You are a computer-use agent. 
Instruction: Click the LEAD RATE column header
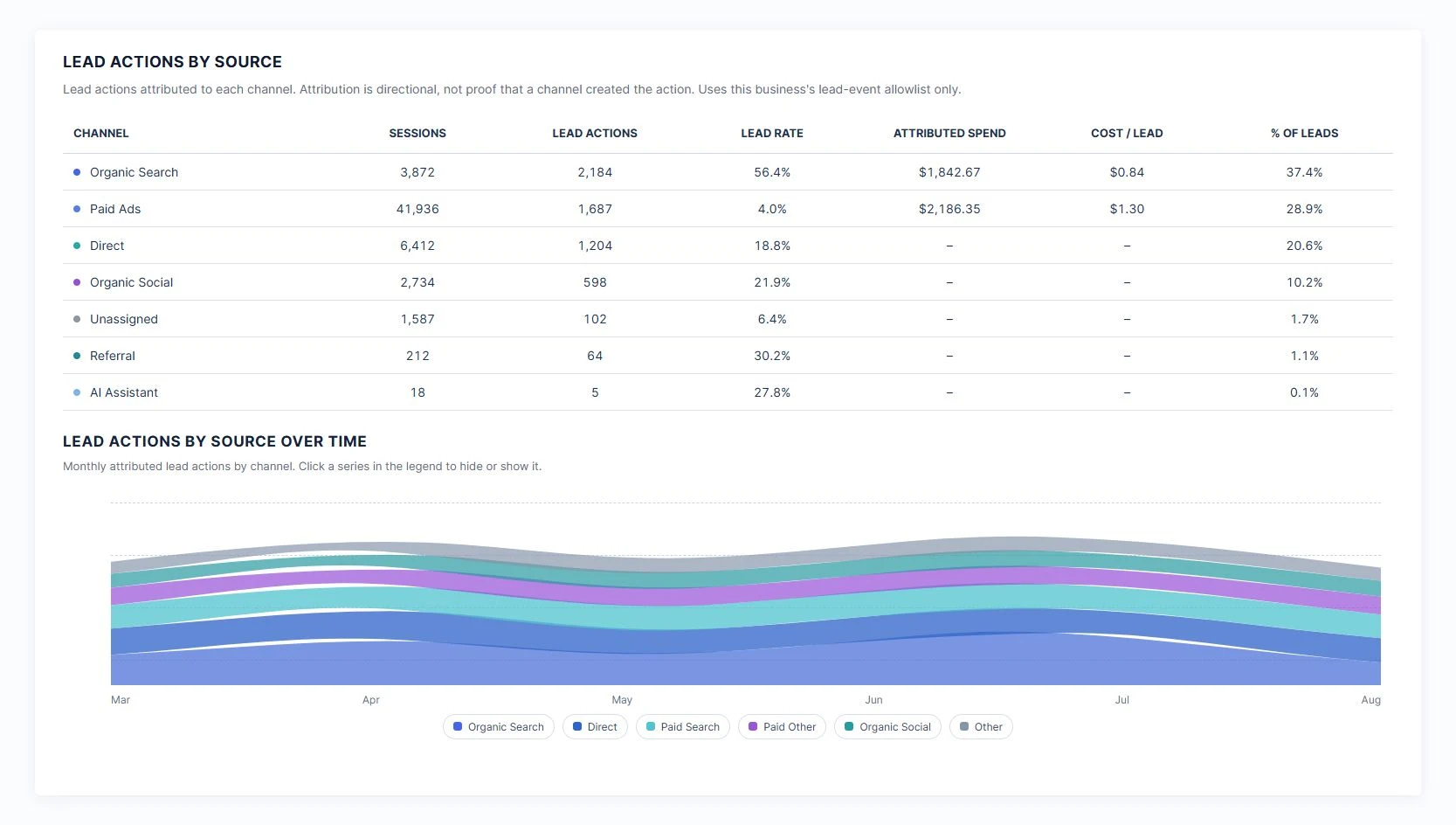tap(772, 134)
